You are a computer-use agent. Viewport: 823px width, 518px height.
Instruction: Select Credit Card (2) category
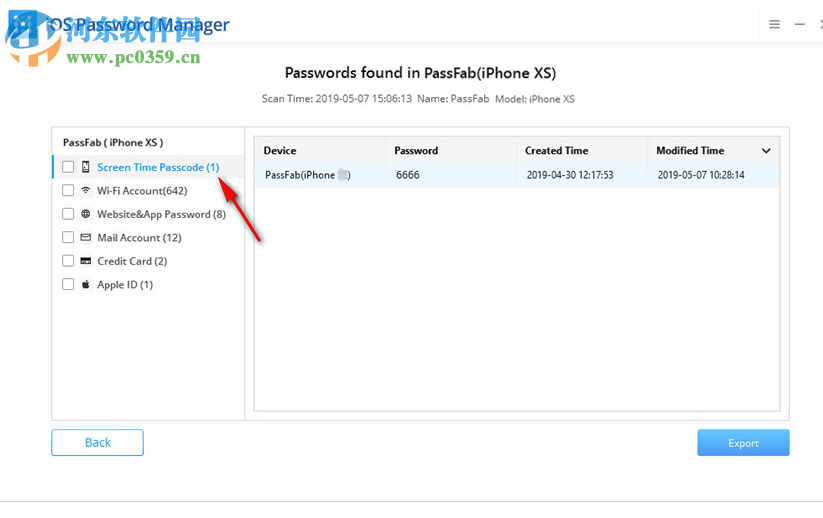132,261
